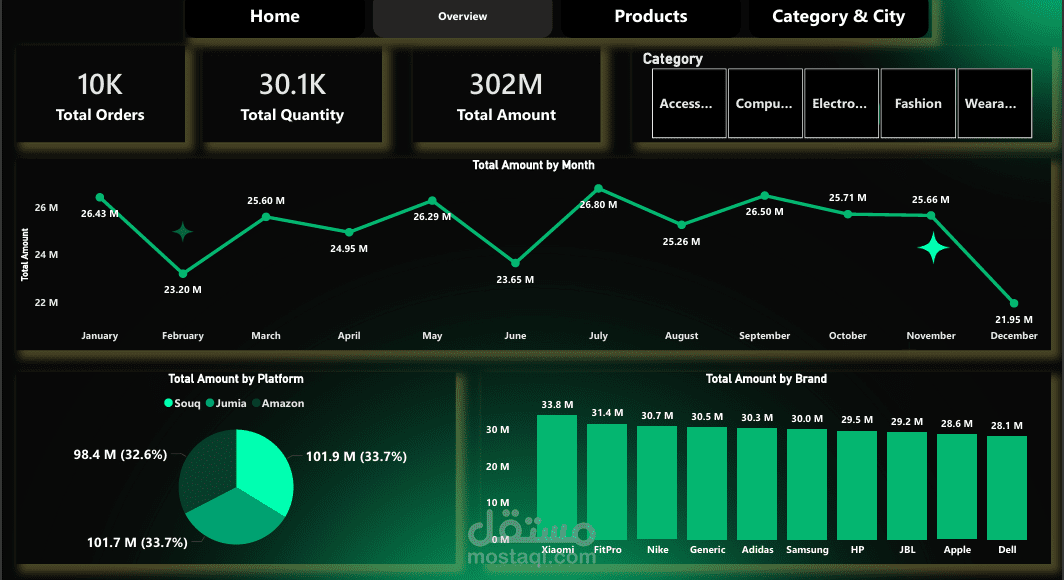This screenshot has width=1064, height=580.
Task: Click the FitPro brand bar
Action: click(x=607, y=482)
